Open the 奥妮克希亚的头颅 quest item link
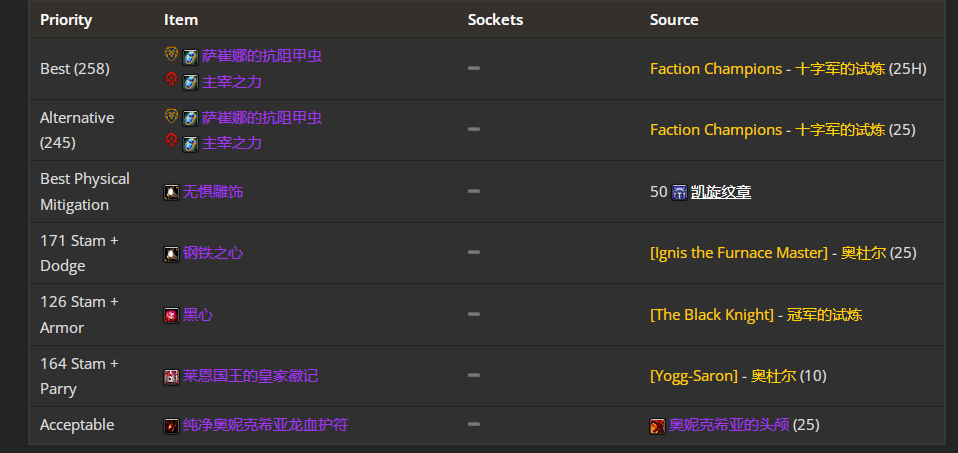 click(729, 425)
